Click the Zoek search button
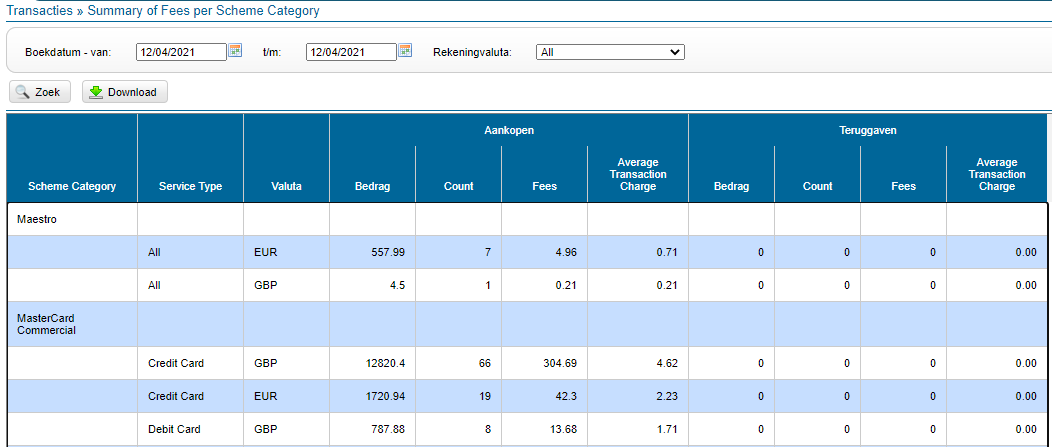Screen dimensions: 1052x447 point(39,92)
